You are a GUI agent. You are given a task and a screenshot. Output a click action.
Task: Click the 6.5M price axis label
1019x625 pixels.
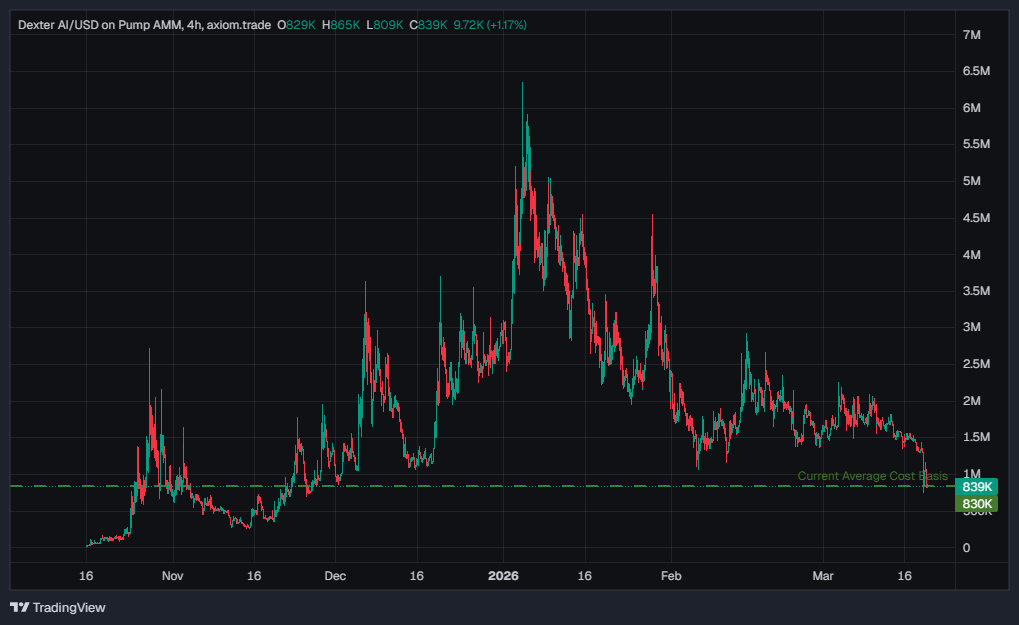coord(976,71)
